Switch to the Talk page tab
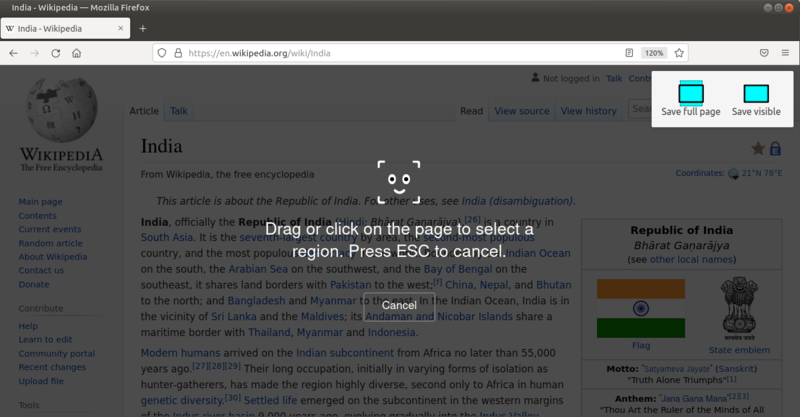This screenshot has height=417, width=800. [x=179, y=111]
